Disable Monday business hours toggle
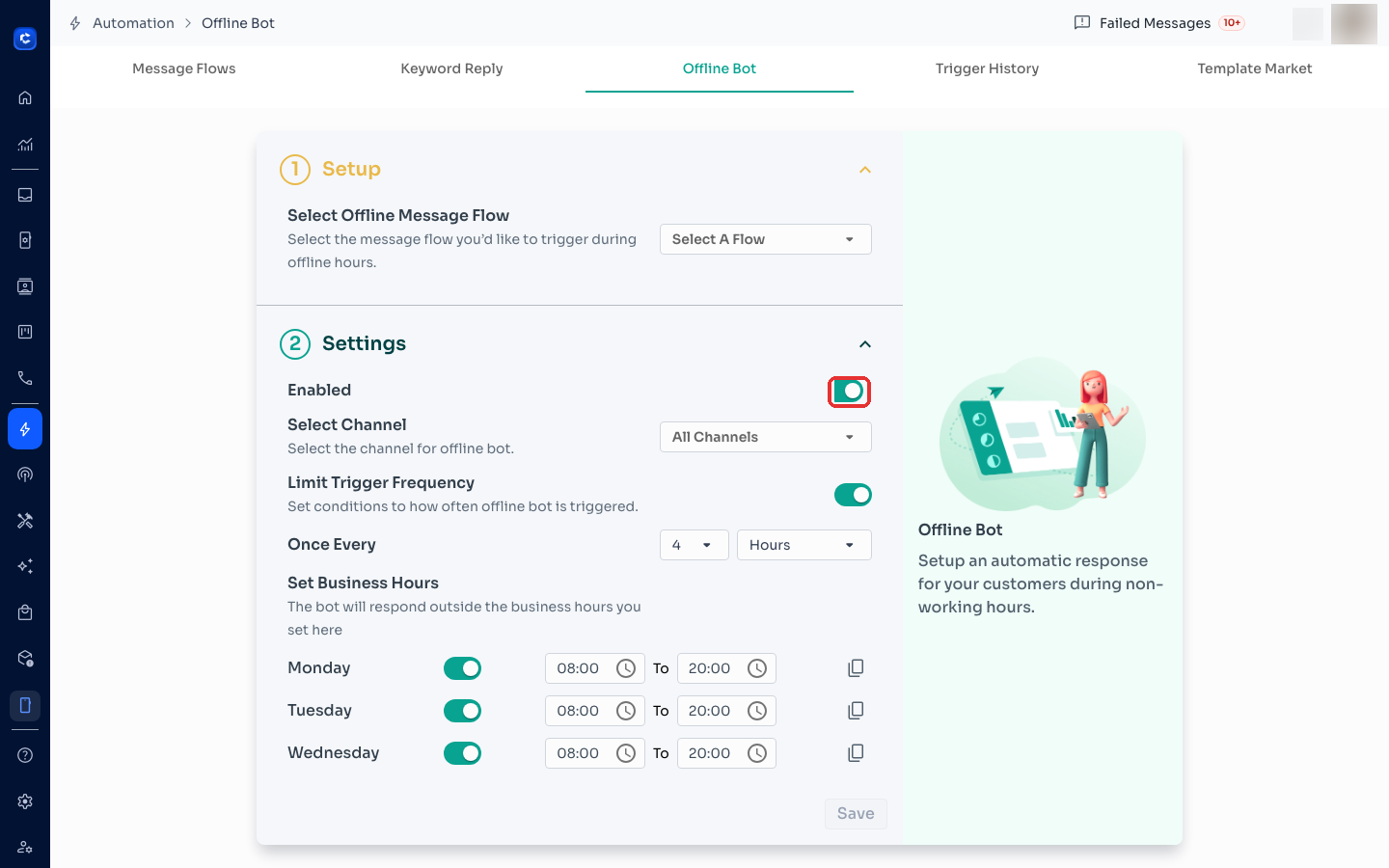The height and width of the screenshot is (868, 1389). pyautogui.click(x=462, y=668)
